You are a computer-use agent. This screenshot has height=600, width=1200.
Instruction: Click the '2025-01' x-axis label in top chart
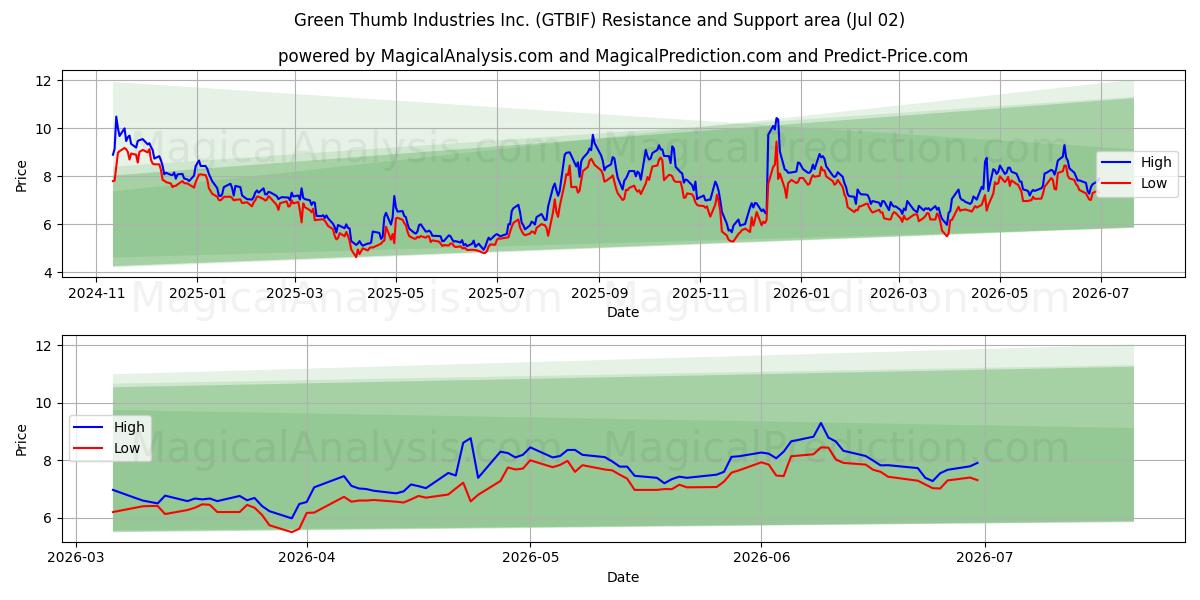tap(196, 294)
